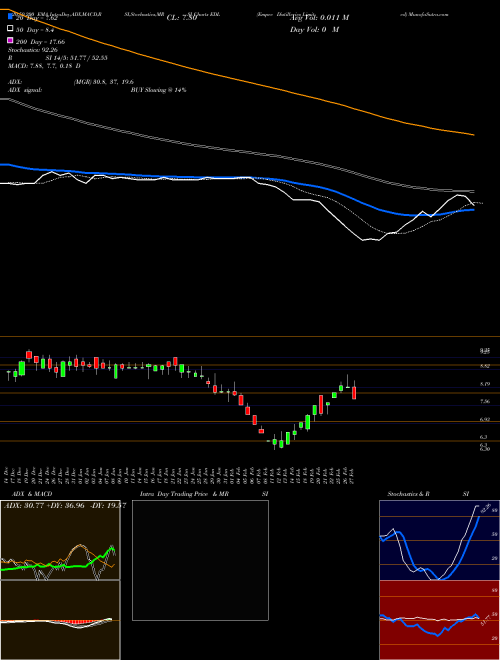Open the MACD histogram chart panel
The image size is (500, 660).
60,620
